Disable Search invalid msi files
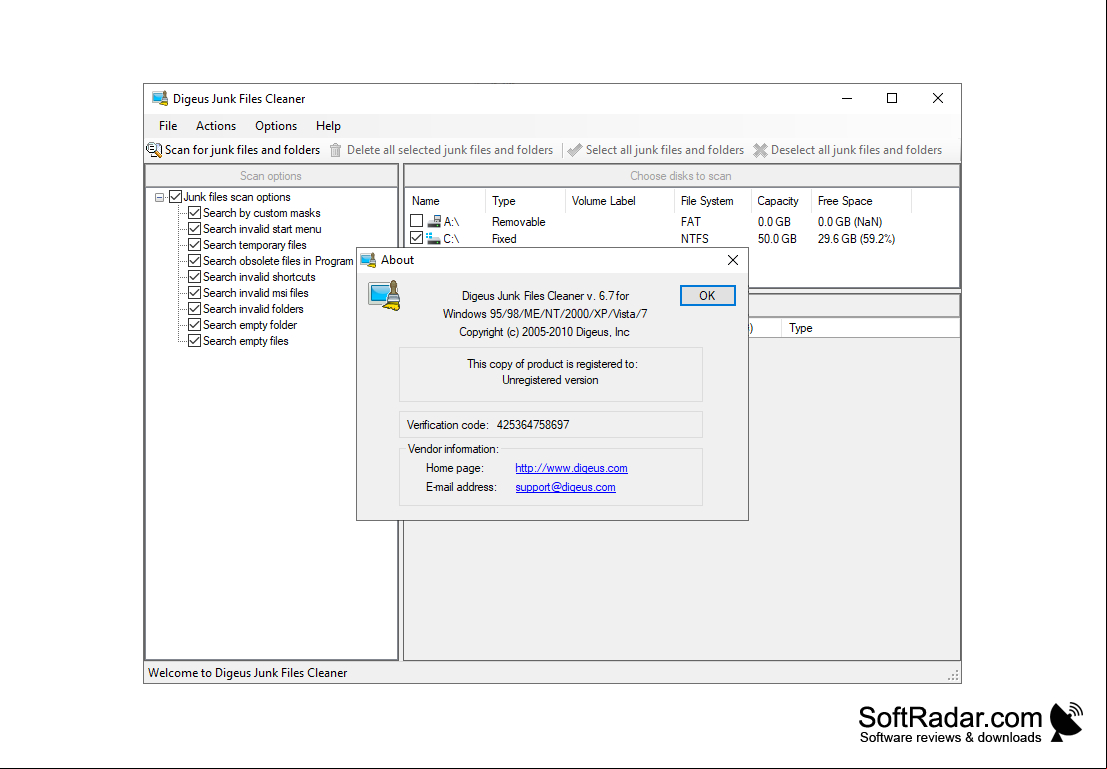The height and width of the screenshot is (769, 1107). [195, 293]
